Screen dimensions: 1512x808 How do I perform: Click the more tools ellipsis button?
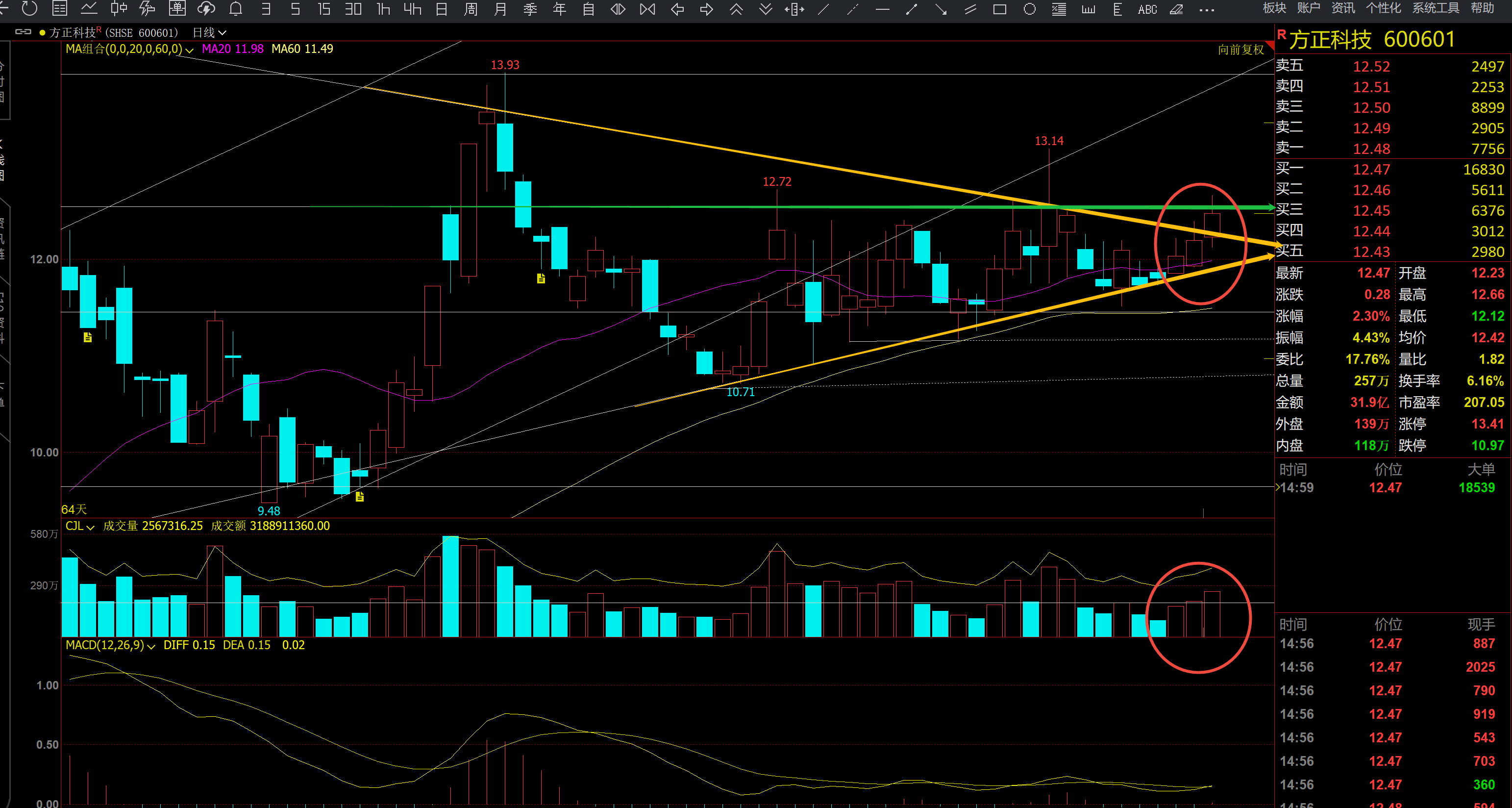click(x=1206, y=9)
